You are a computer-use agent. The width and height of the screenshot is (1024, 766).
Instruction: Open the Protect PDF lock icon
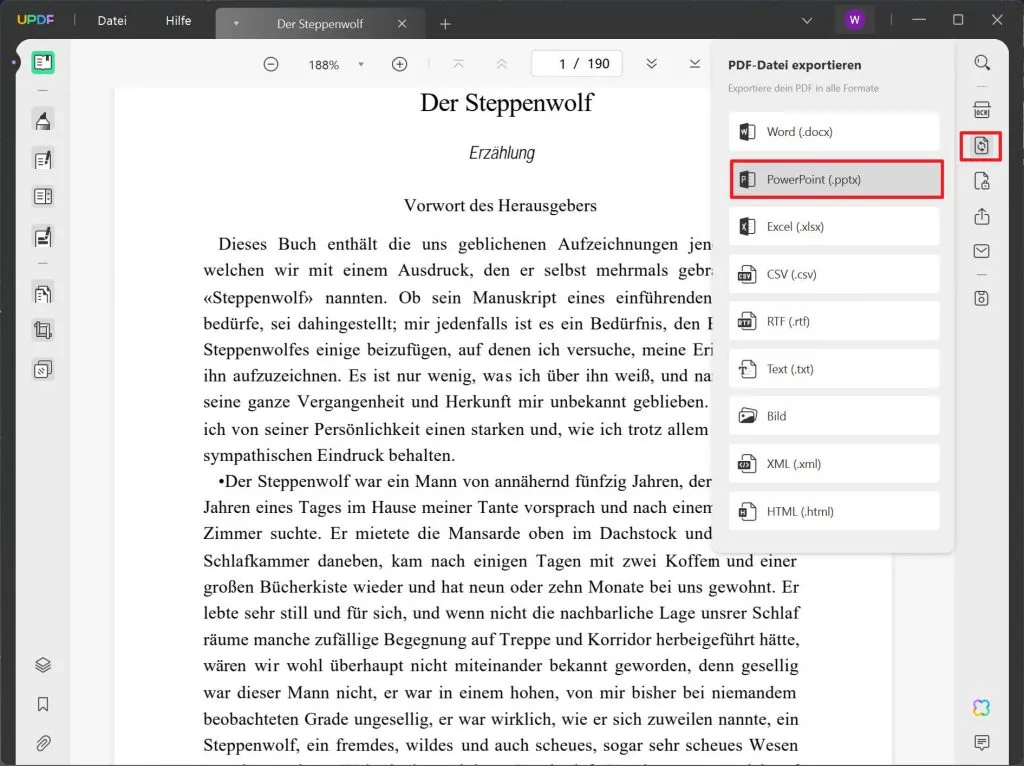click(x=982, y=181)
